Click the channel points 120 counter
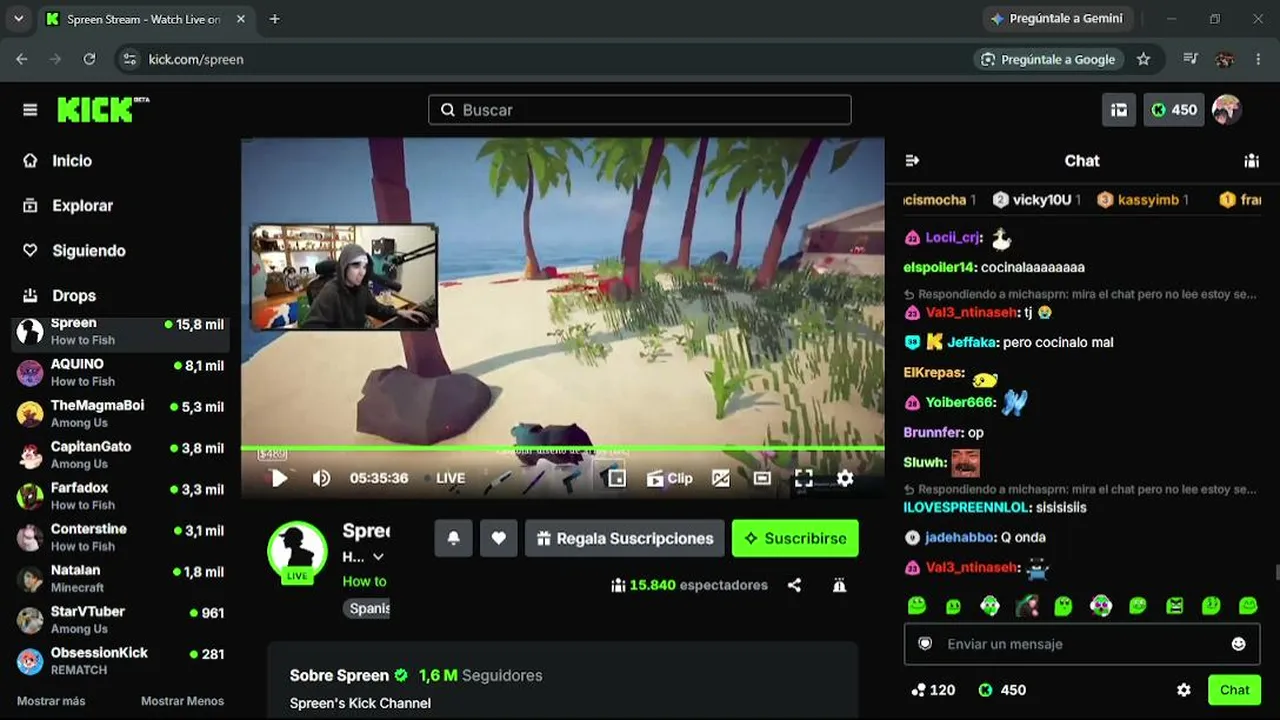Image resolution: width=1280 pixels, height=720 pixels. [x=933, y=690]
